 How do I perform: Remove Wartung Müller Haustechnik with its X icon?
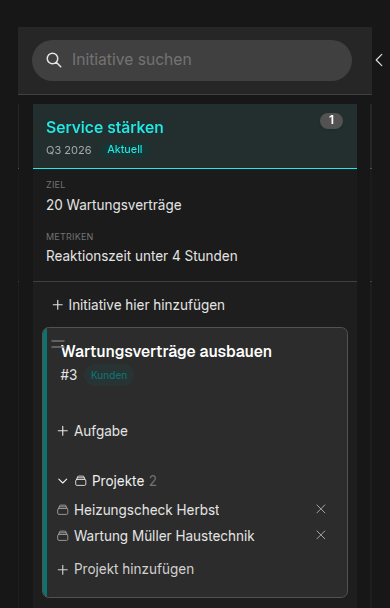(x=321, y=535)
